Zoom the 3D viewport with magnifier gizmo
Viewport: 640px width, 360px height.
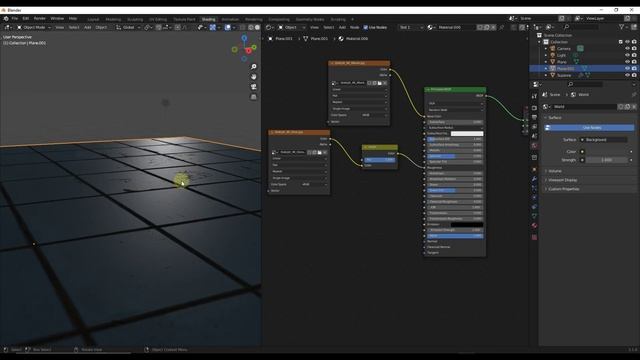tap(253, 67)
